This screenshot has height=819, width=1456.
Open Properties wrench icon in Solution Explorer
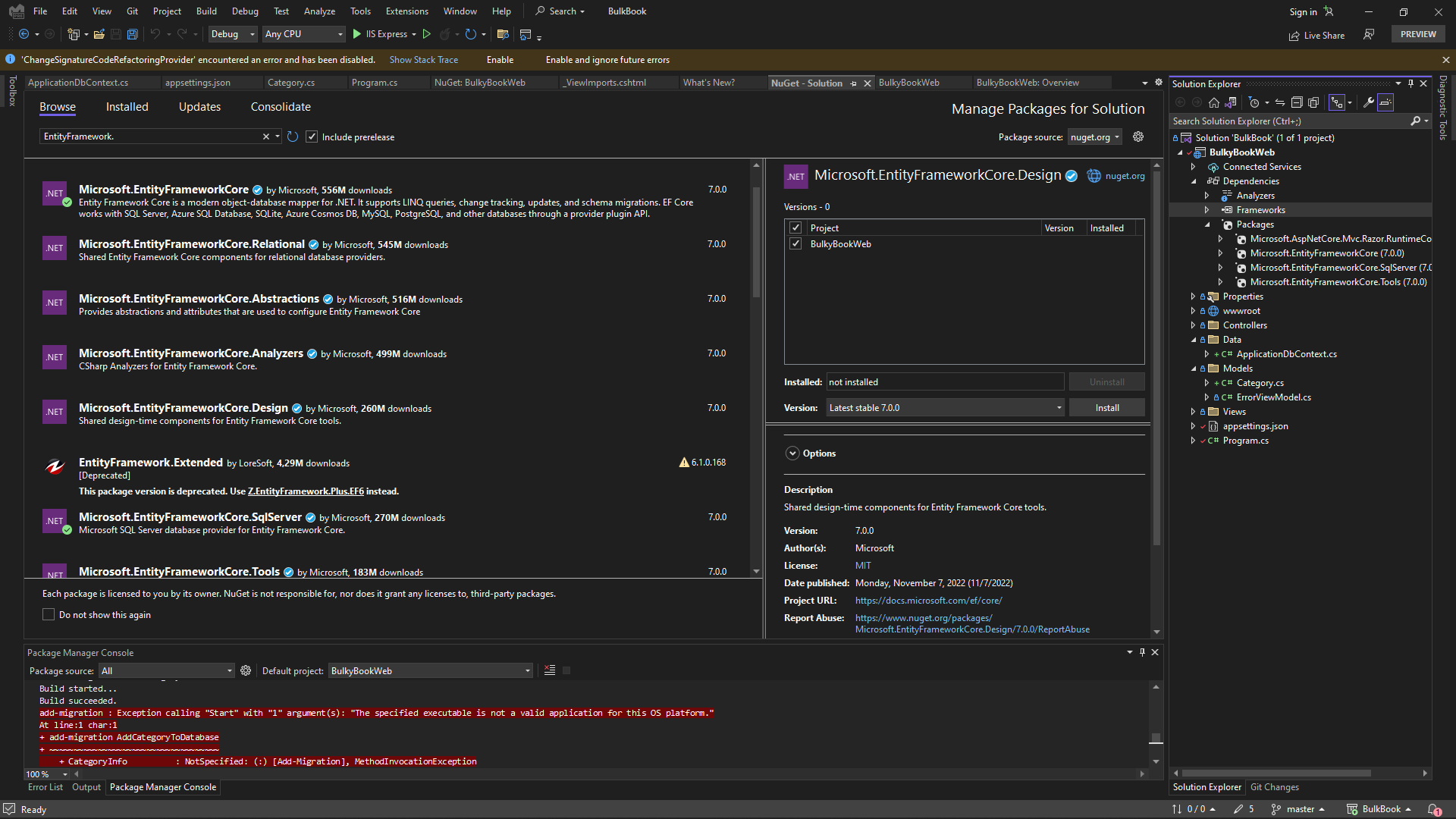1369,102
